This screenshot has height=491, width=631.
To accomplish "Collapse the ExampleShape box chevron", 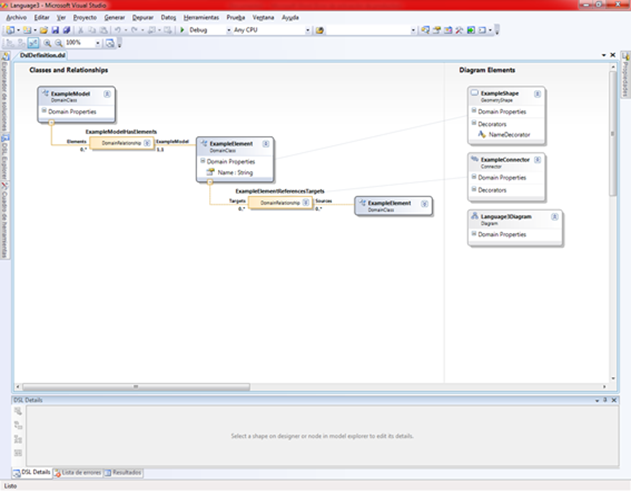I will tap(537, 94).
